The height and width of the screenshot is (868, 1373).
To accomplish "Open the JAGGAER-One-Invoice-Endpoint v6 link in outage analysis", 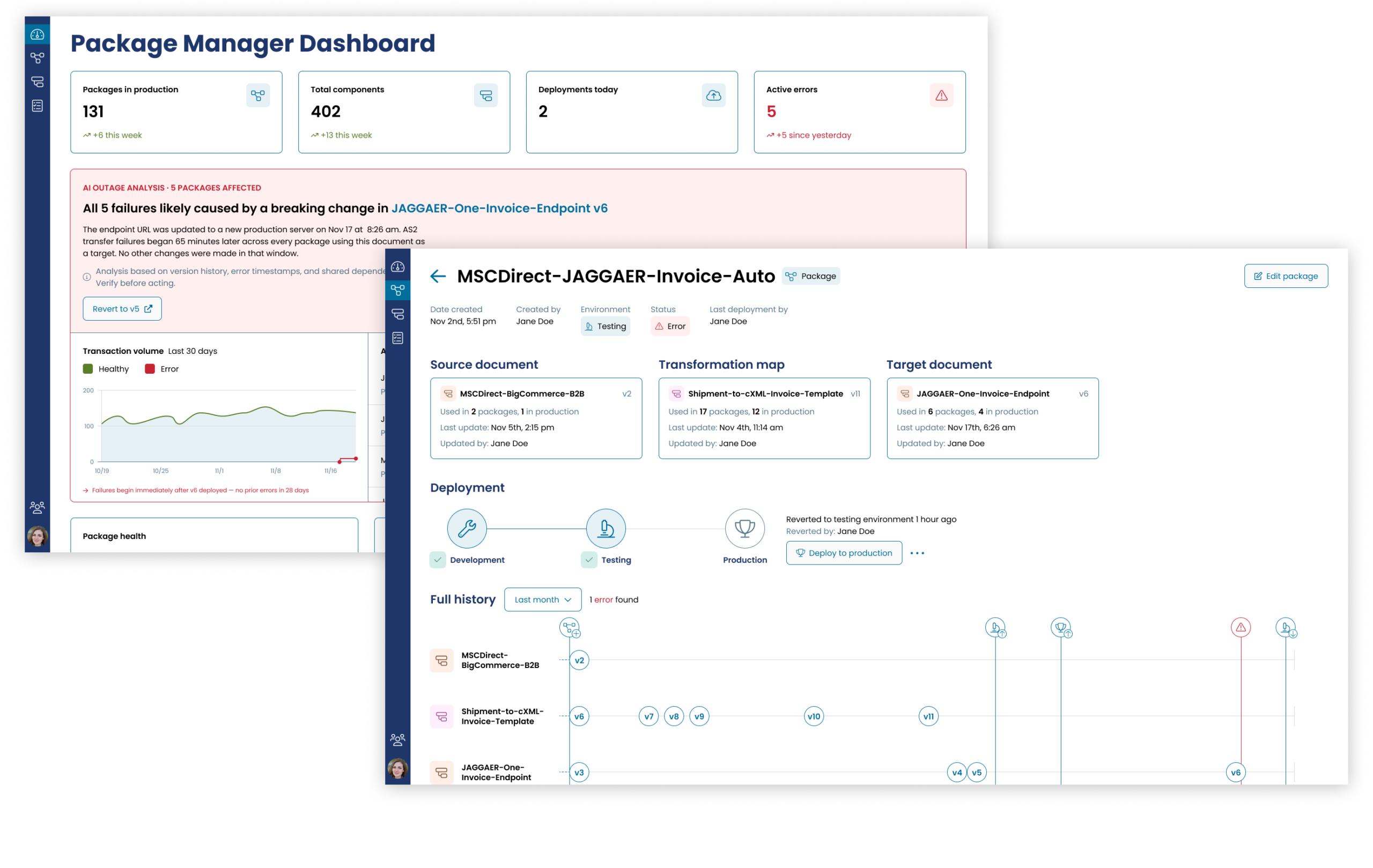I will pyautogui.click(x=499, y=209).
